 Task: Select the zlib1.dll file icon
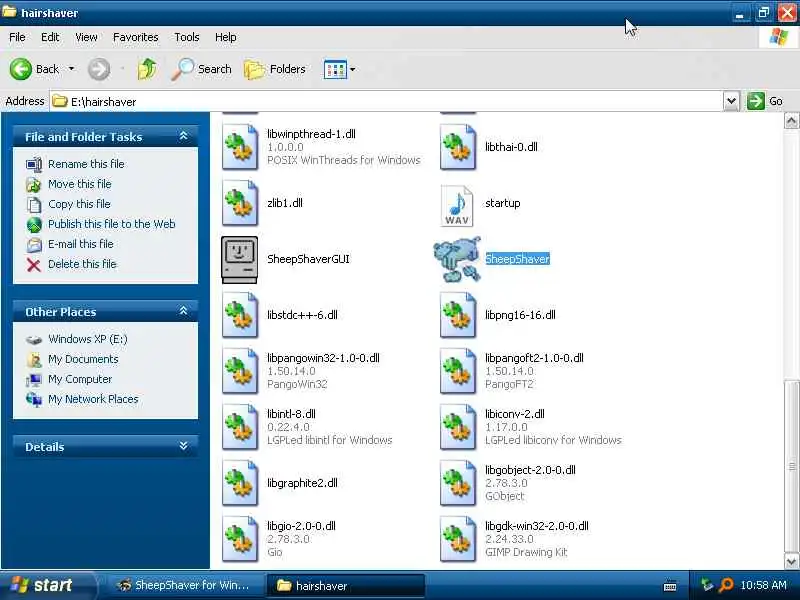(x=240, y=203)
